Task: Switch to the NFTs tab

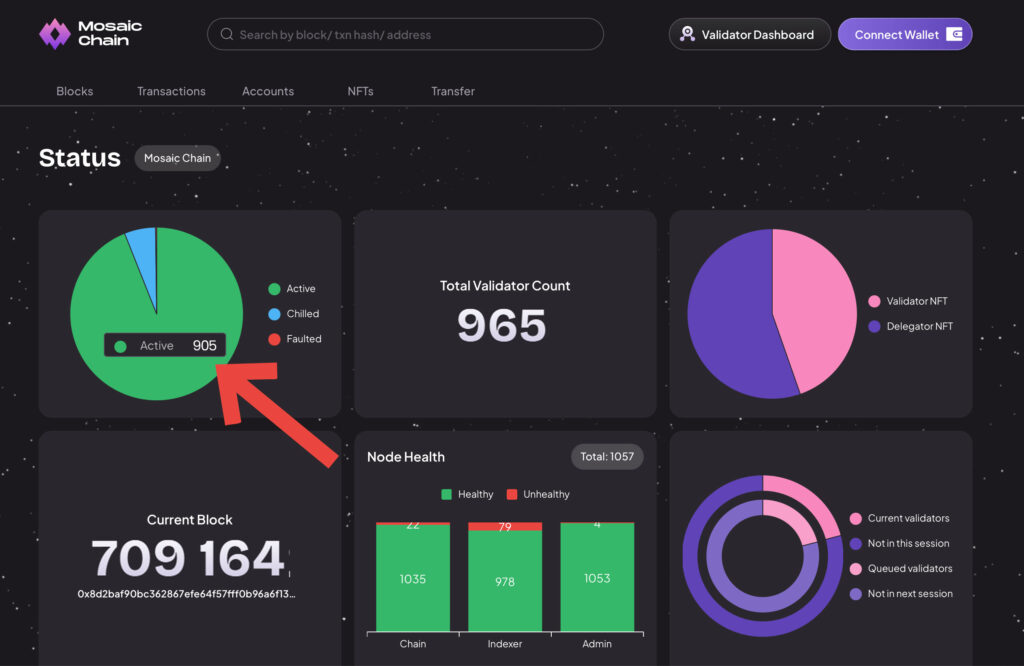Action: pos(360,91)
